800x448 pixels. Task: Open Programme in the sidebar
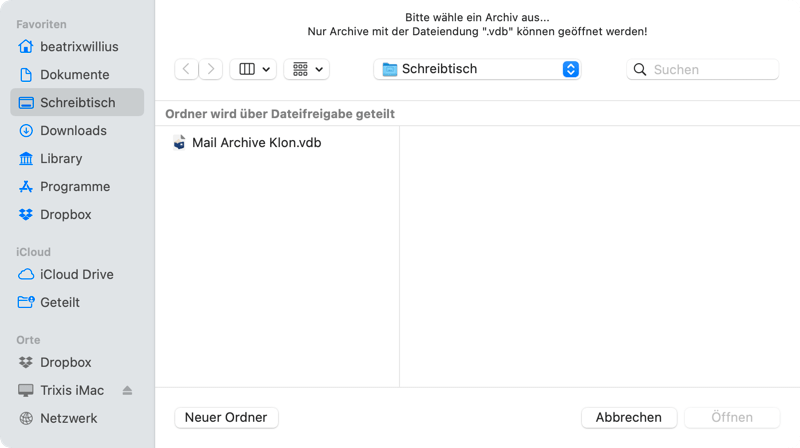77,187
